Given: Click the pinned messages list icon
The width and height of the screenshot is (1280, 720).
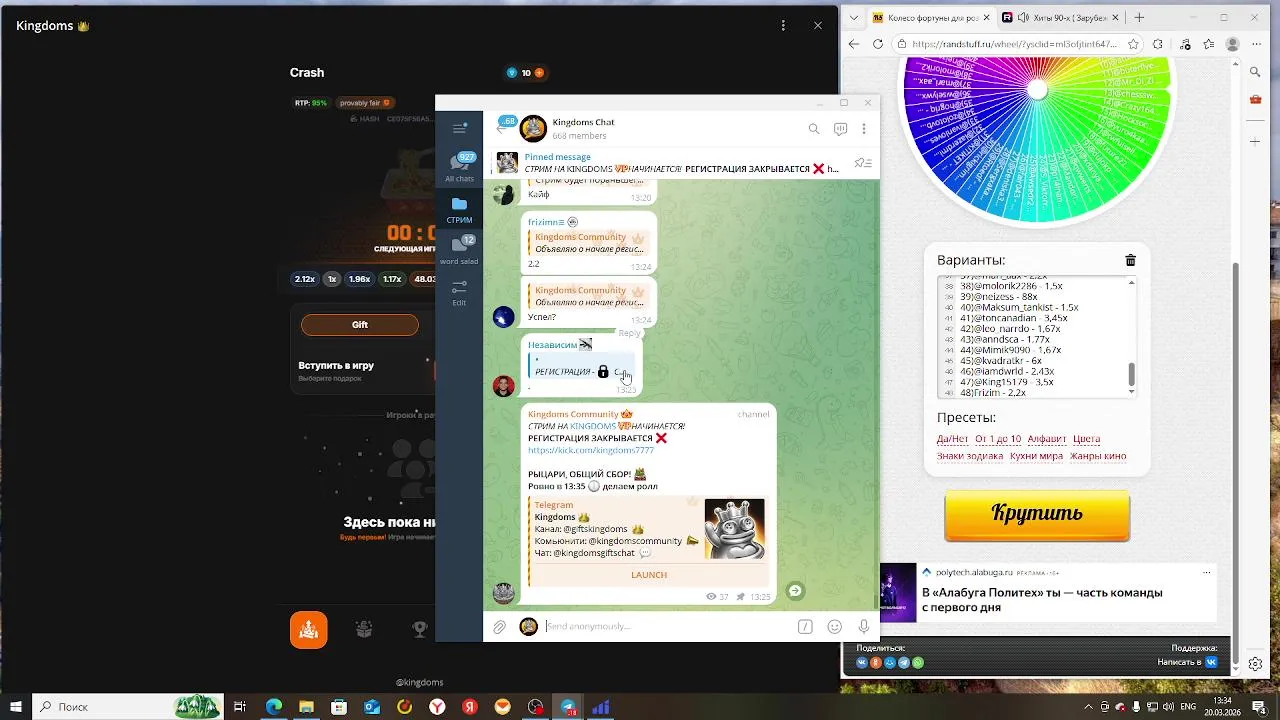Looking at the screenshot, I should [x=863, y=163].
